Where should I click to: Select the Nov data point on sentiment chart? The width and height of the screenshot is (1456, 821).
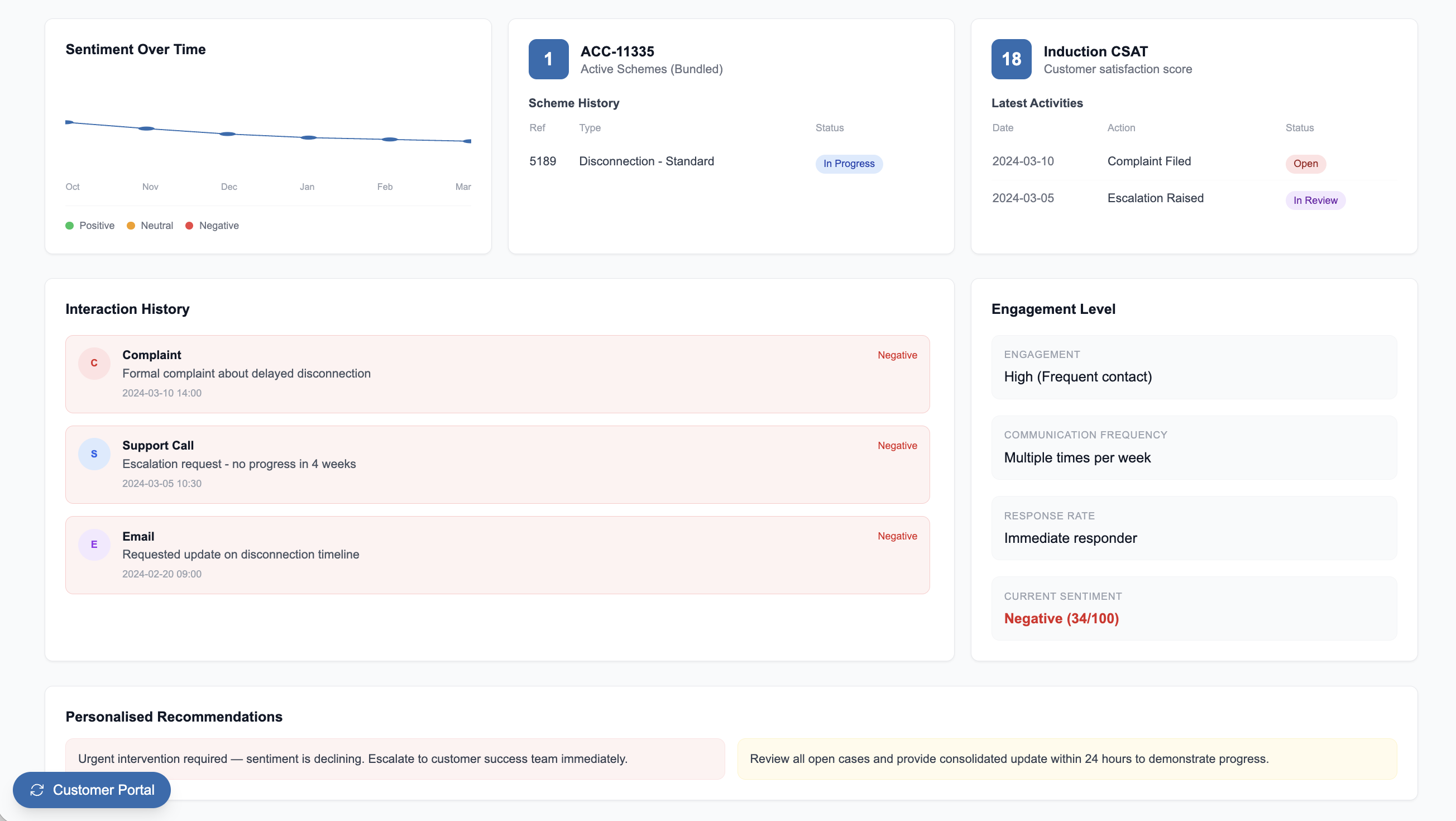pyautogui.click(x=146, y=129)
